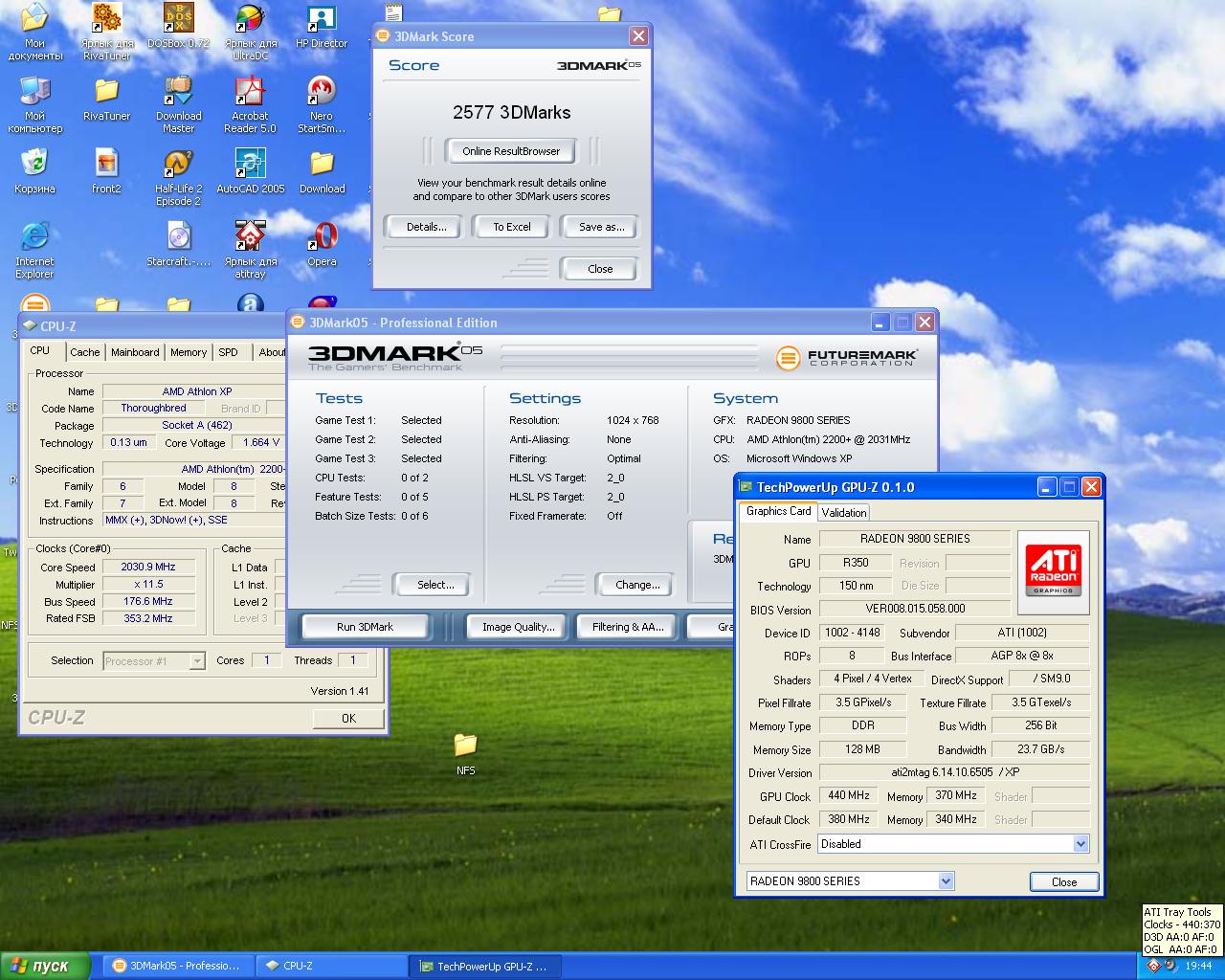Viewport: 1225px width, 980px height.
Task: Click the ATI Tray Tools icon in the system tray
Action: 1152,966
